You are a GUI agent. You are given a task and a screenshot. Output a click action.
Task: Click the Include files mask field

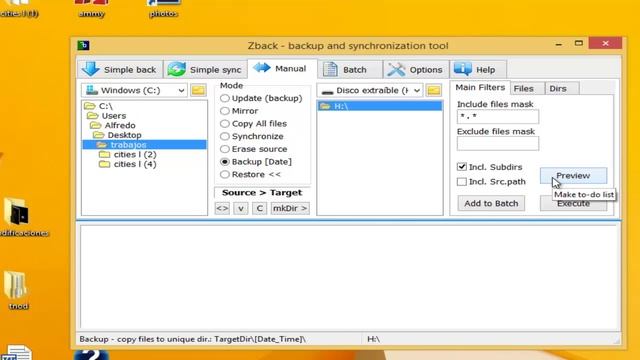[x=498, y=117]
